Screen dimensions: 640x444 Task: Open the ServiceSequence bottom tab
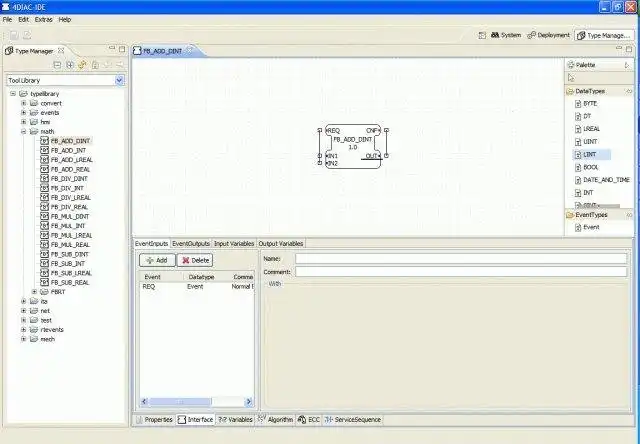[x=353, y=420]
